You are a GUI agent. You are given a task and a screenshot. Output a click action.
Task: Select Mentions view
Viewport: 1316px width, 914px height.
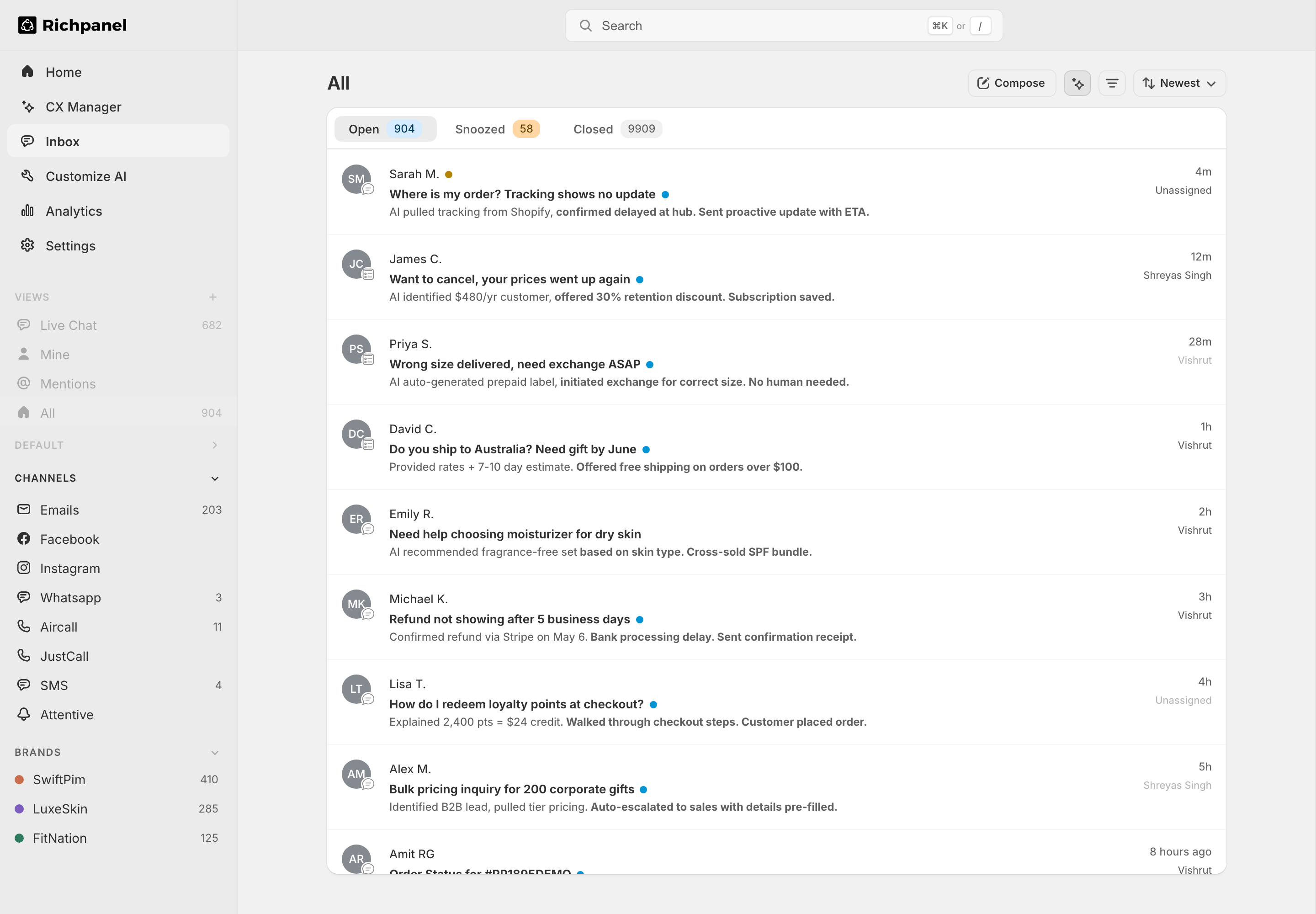[x=118, y=384]
